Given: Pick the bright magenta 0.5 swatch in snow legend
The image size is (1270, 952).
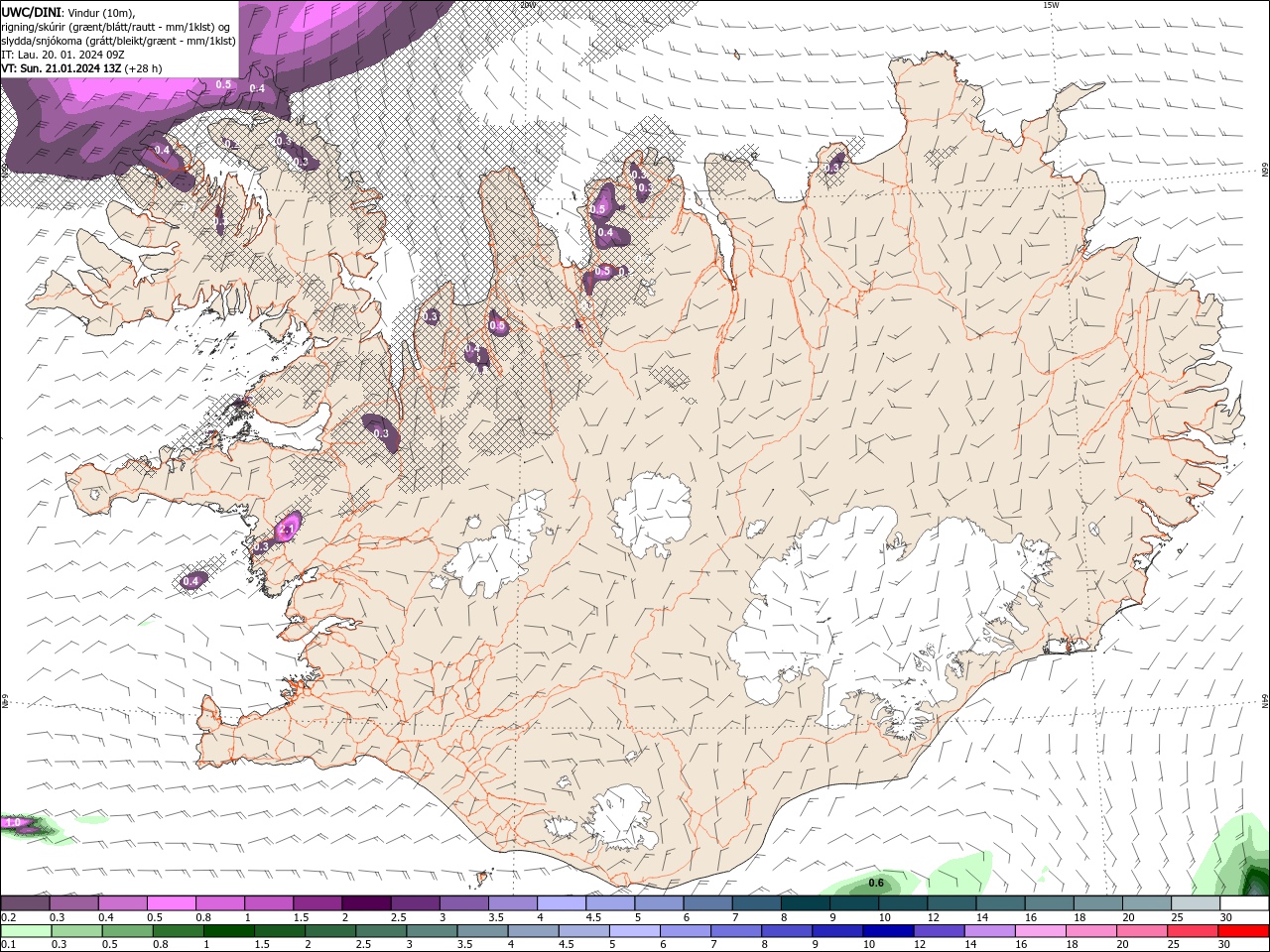Looking at the screenshot, I should point(171,903).
